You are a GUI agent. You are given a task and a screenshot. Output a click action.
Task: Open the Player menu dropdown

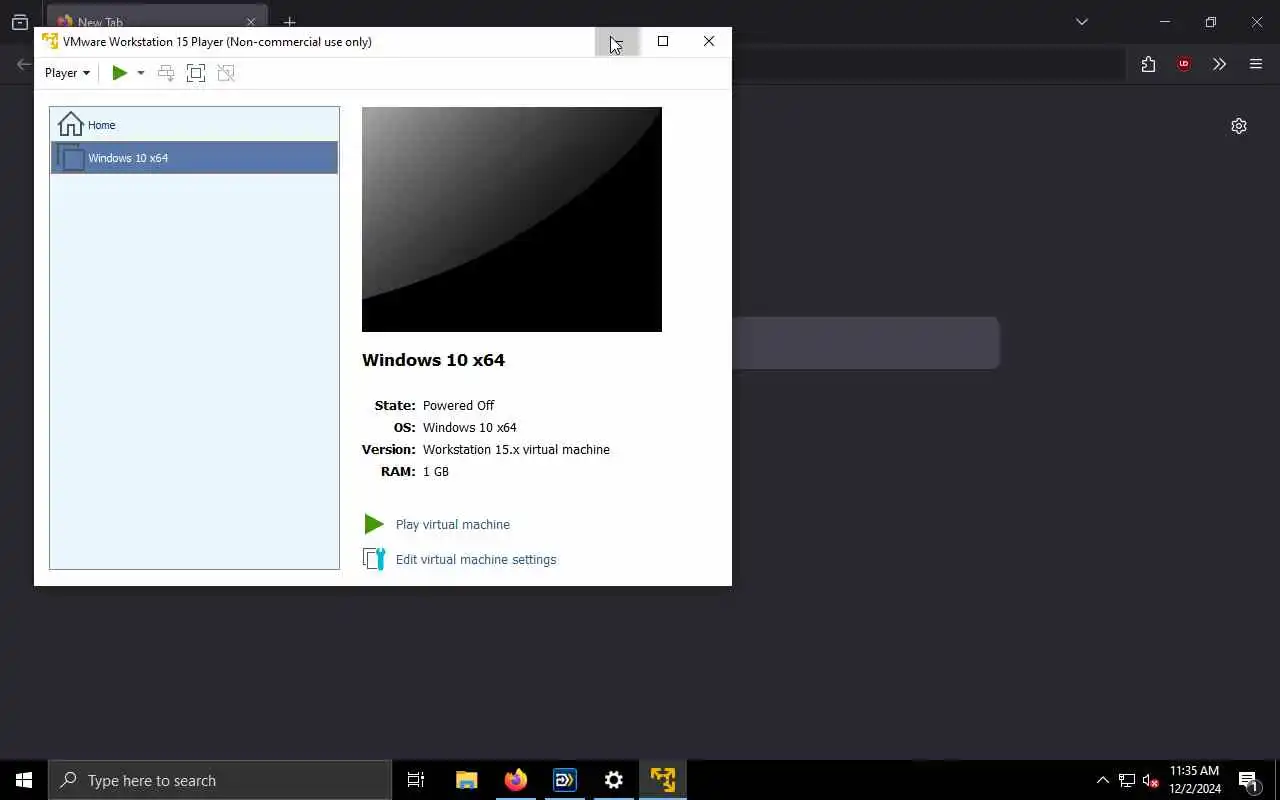point(67,73)
